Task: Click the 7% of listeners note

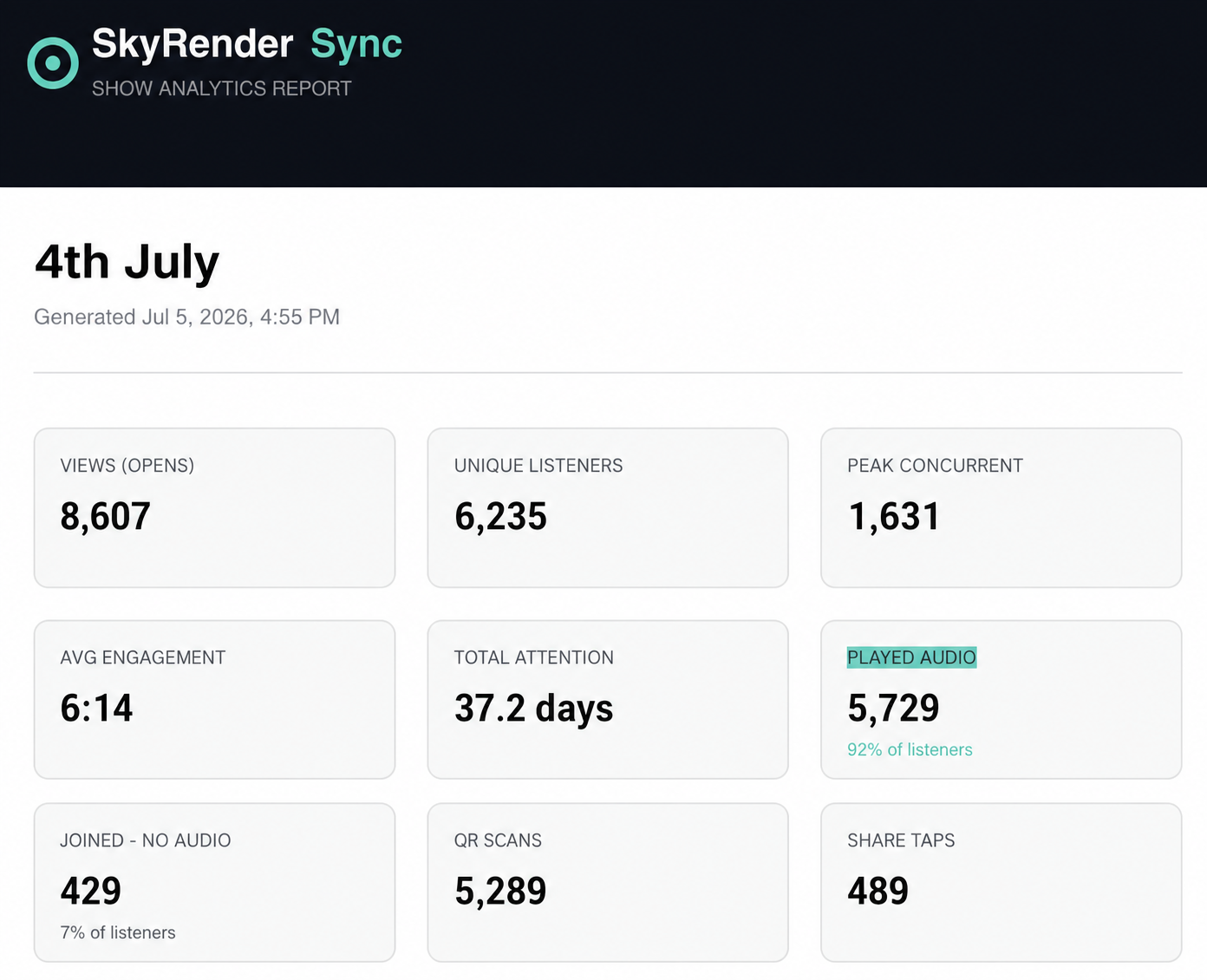Action: (x=118, y=932)
